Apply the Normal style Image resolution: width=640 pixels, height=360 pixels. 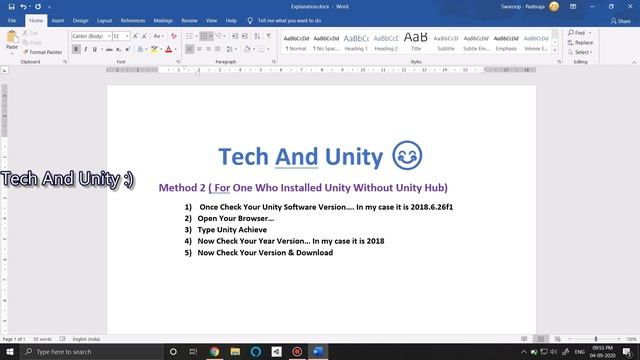pos(296,42)
